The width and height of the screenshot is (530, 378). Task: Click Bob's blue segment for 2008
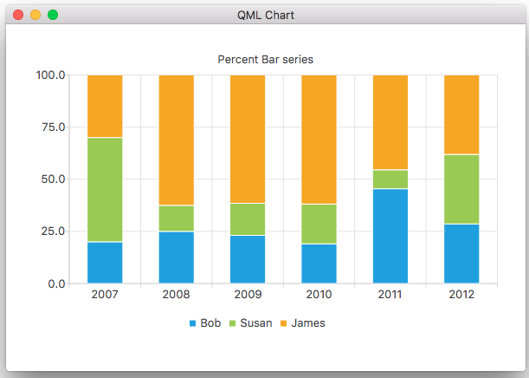point(176,257)
